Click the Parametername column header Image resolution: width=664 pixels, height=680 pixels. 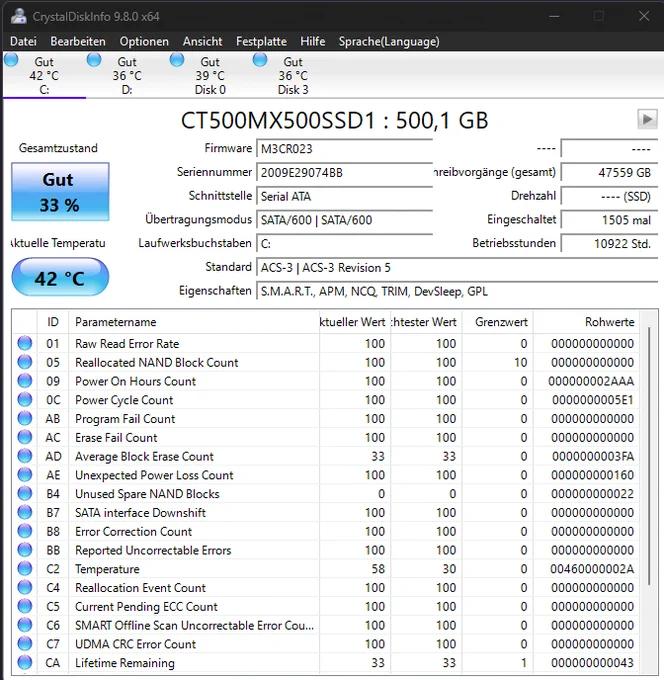tap(194, 322)
